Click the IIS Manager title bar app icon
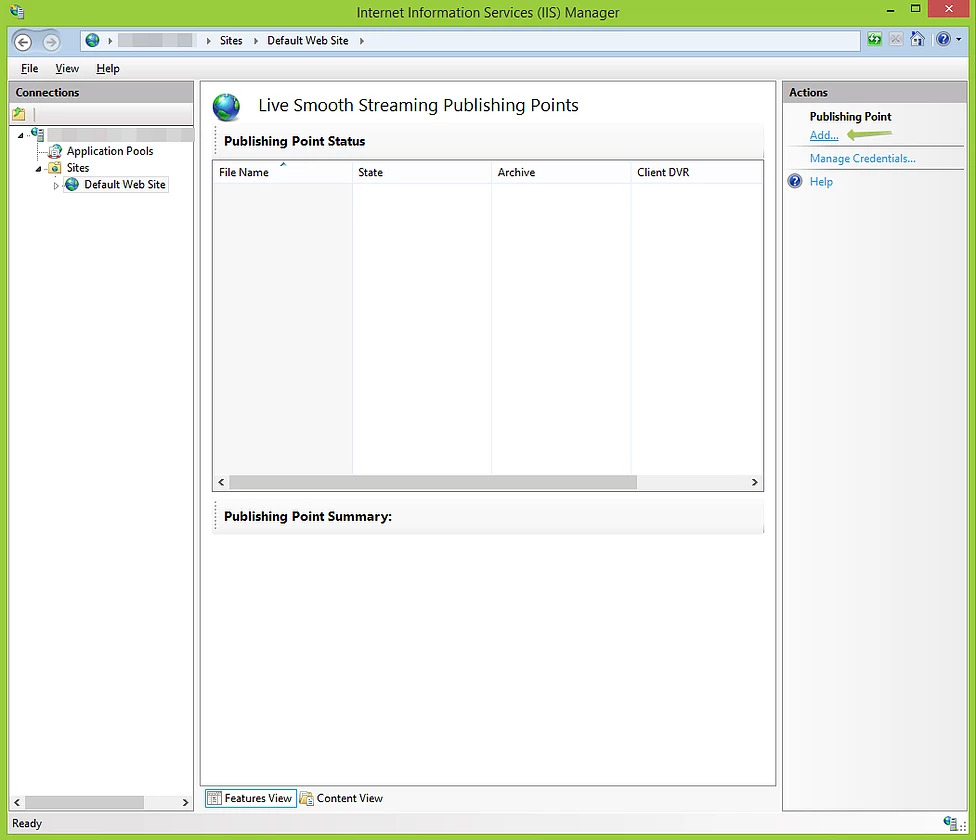This screenshot has width=976, height=840. click(x=17, y=11)
